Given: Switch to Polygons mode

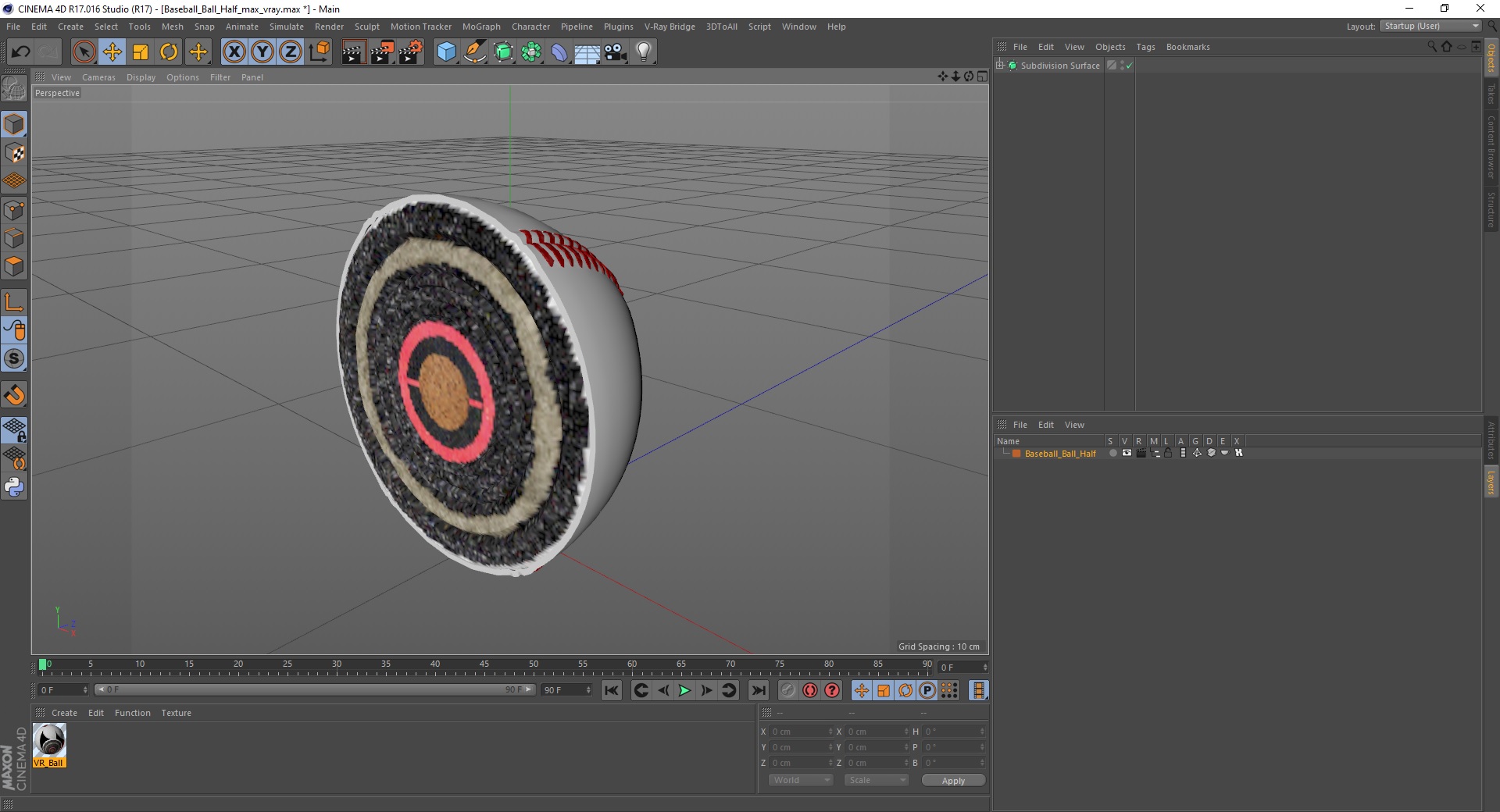Looking at the screenshot, I should point(14,266).
